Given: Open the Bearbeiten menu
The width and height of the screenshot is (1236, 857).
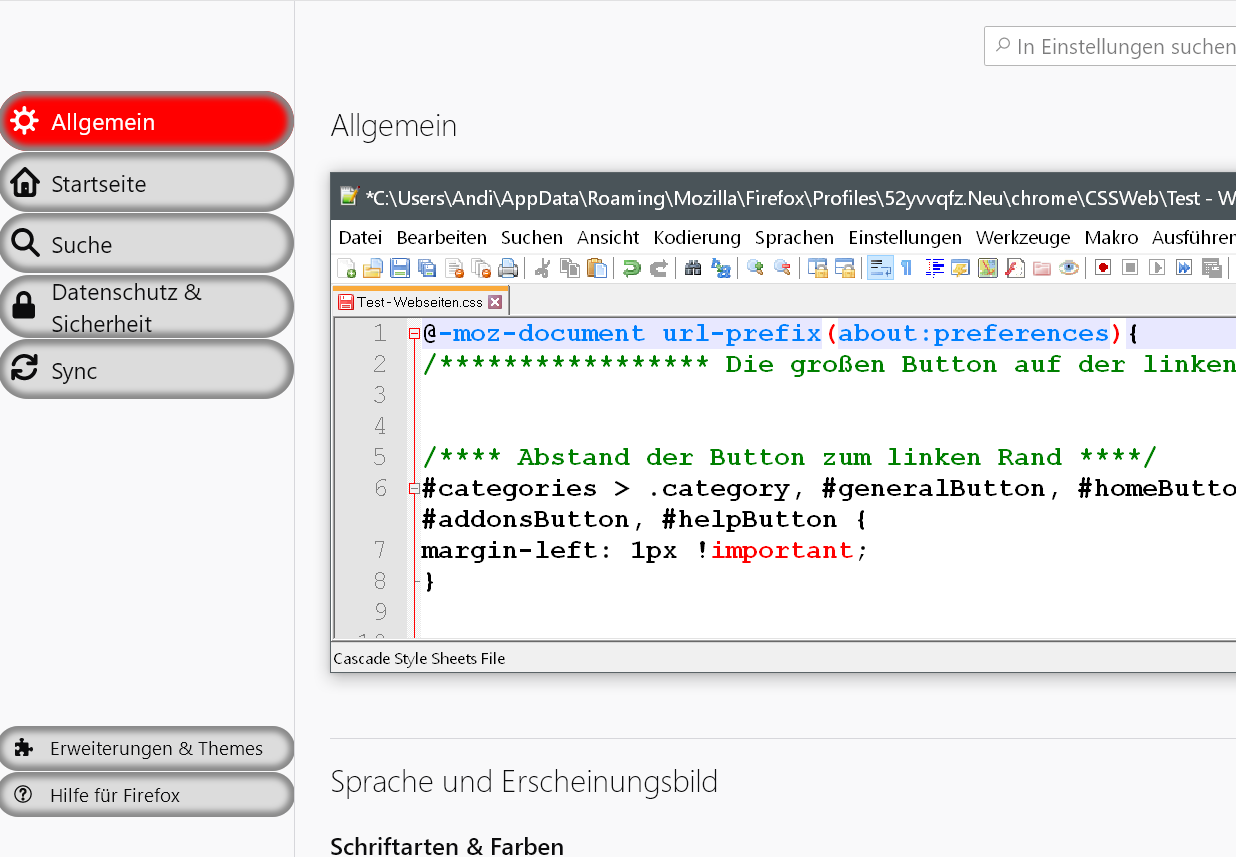Looking at the screenshot, I should (x=441, y=237).
